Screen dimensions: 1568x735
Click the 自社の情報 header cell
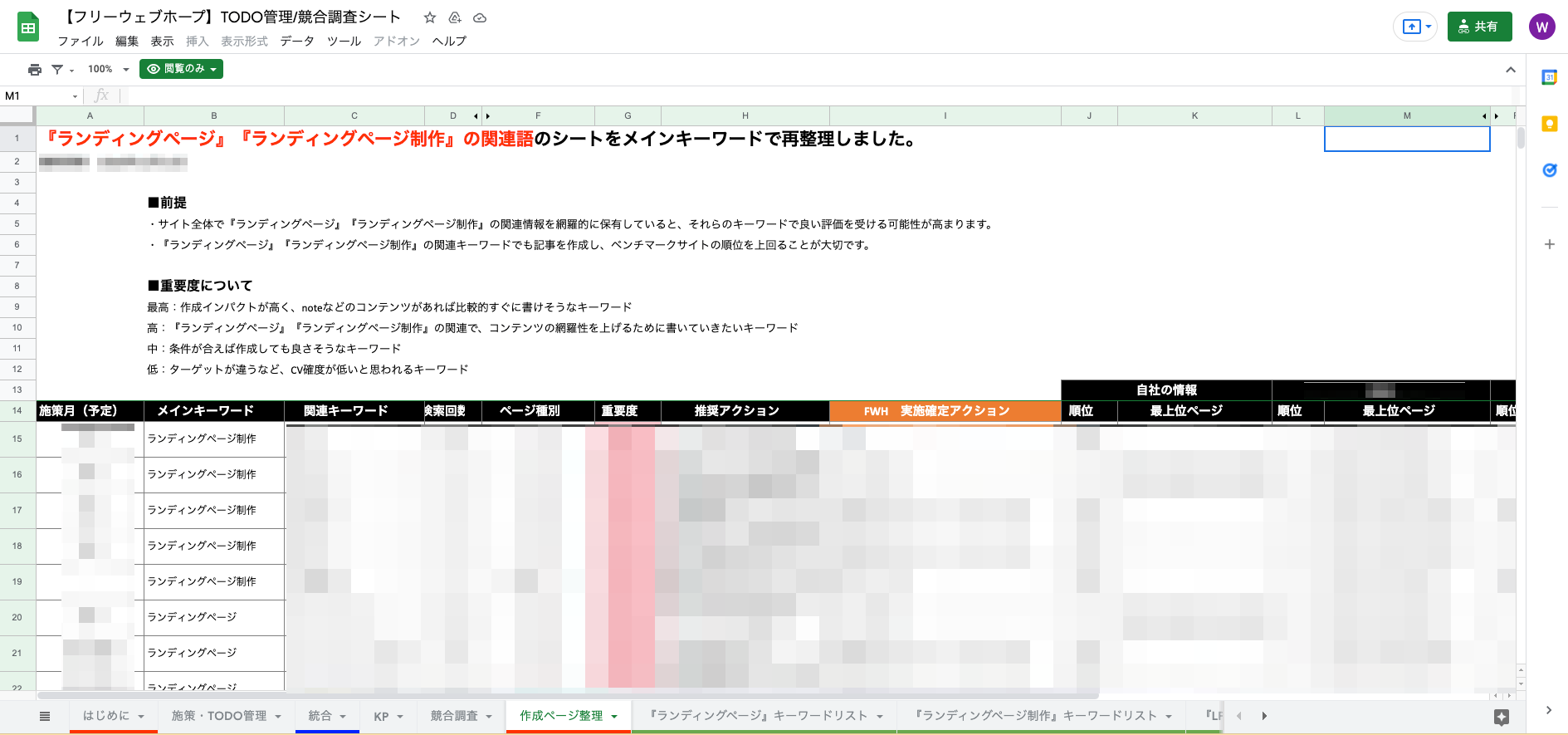pos(1166,390)
